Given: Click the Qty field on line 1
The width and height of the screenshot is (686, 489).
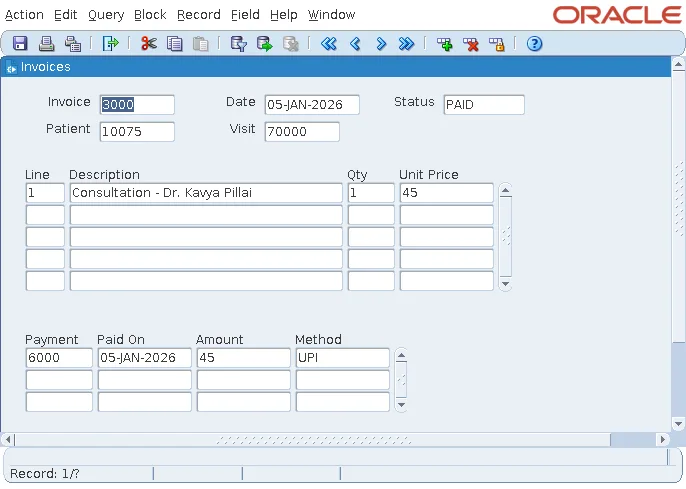Looking at the screenshot, I should [371, 193].
